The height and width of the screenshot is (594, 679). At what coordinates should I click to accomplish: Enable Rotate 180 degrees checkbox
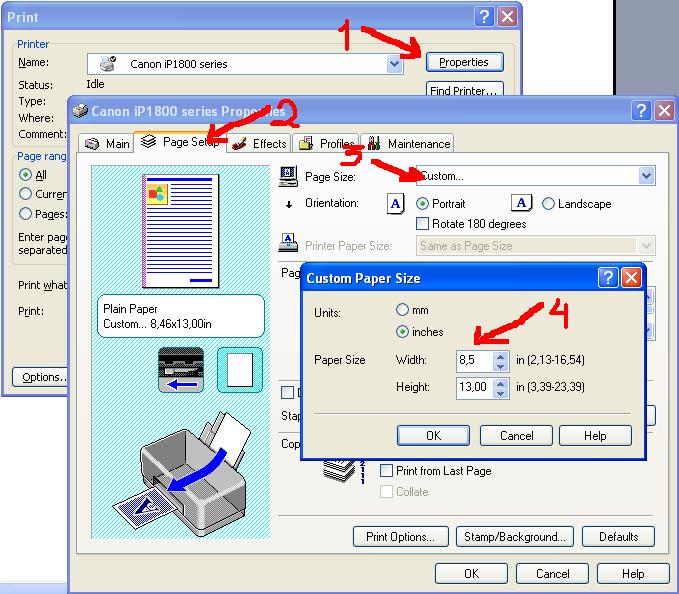pos(422,224)
